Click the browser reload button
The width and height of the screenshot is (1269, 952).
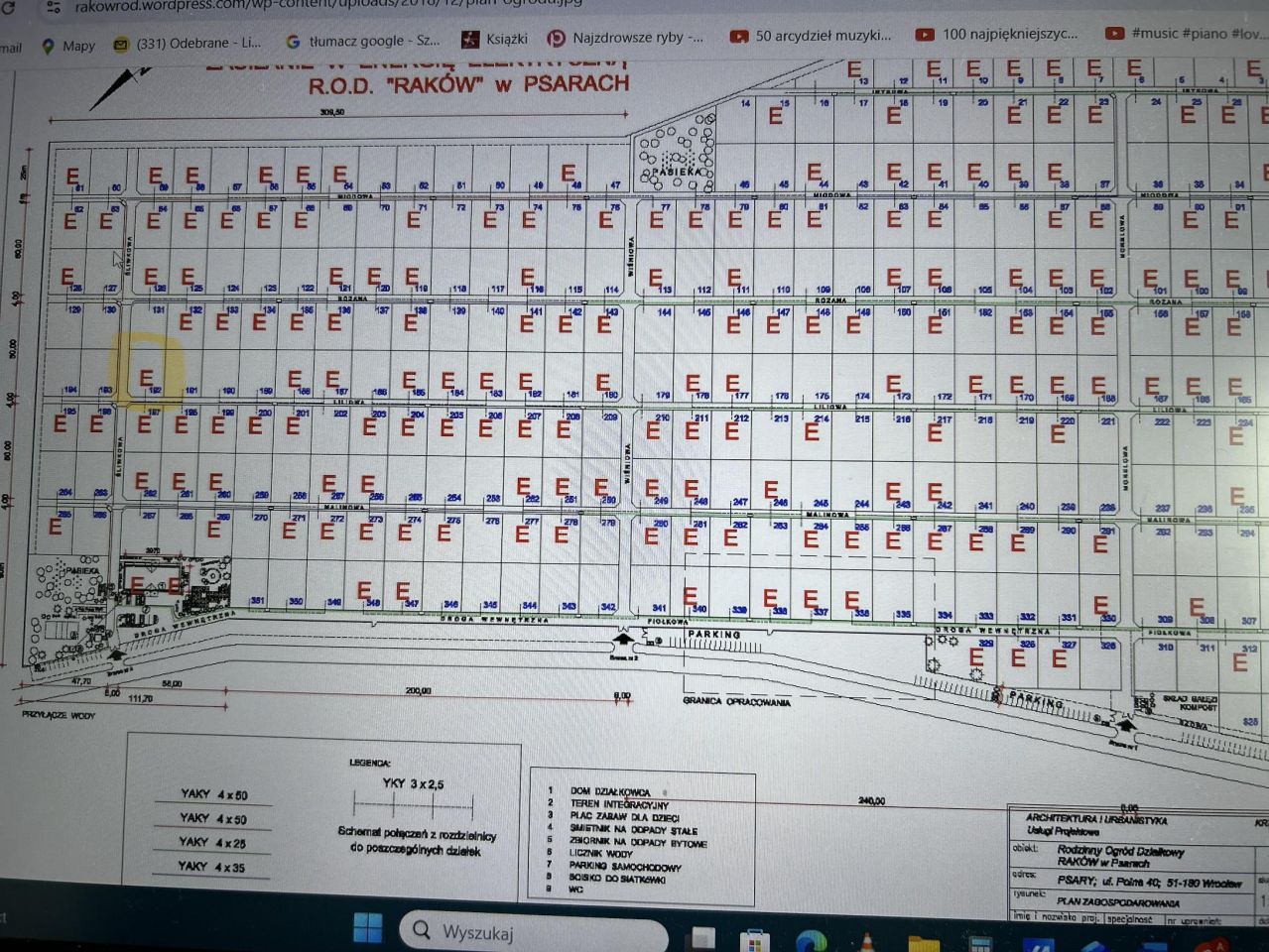tap(7, 6)
